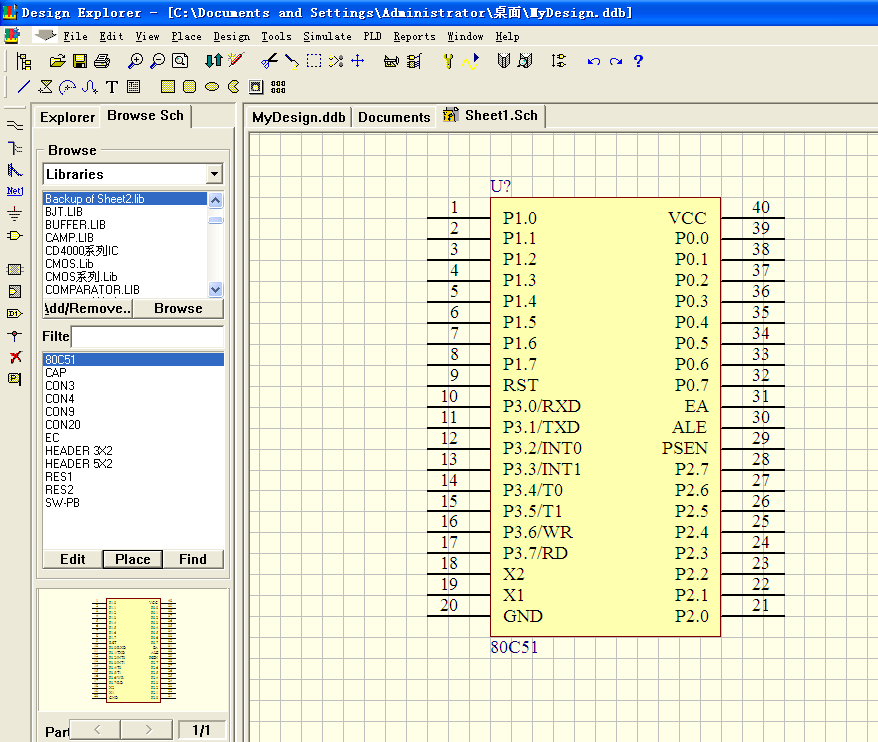Click the Print toolbar icon
Screen dimensions: 878x742
pyautogui.click(x=101, y=61)
